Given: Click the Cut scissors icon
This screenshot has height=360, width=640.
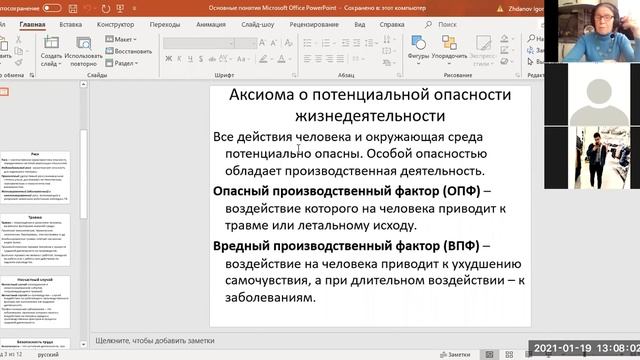Looking at the screenshot, I should pyautogui.click(x=18, y=40).
